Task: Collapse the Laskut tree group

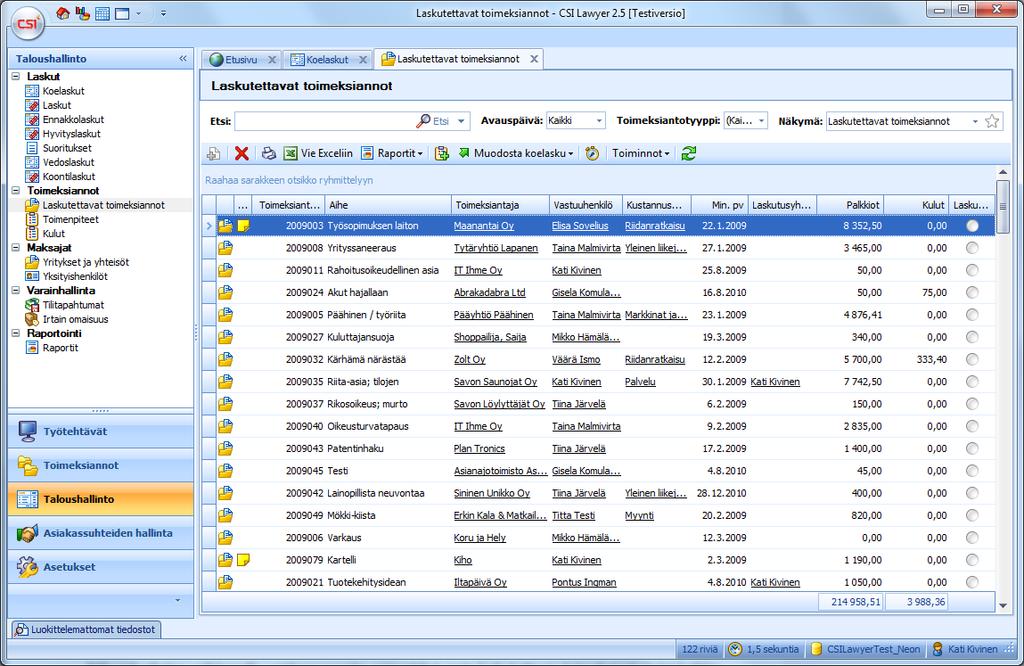Action: click(16, 76)
